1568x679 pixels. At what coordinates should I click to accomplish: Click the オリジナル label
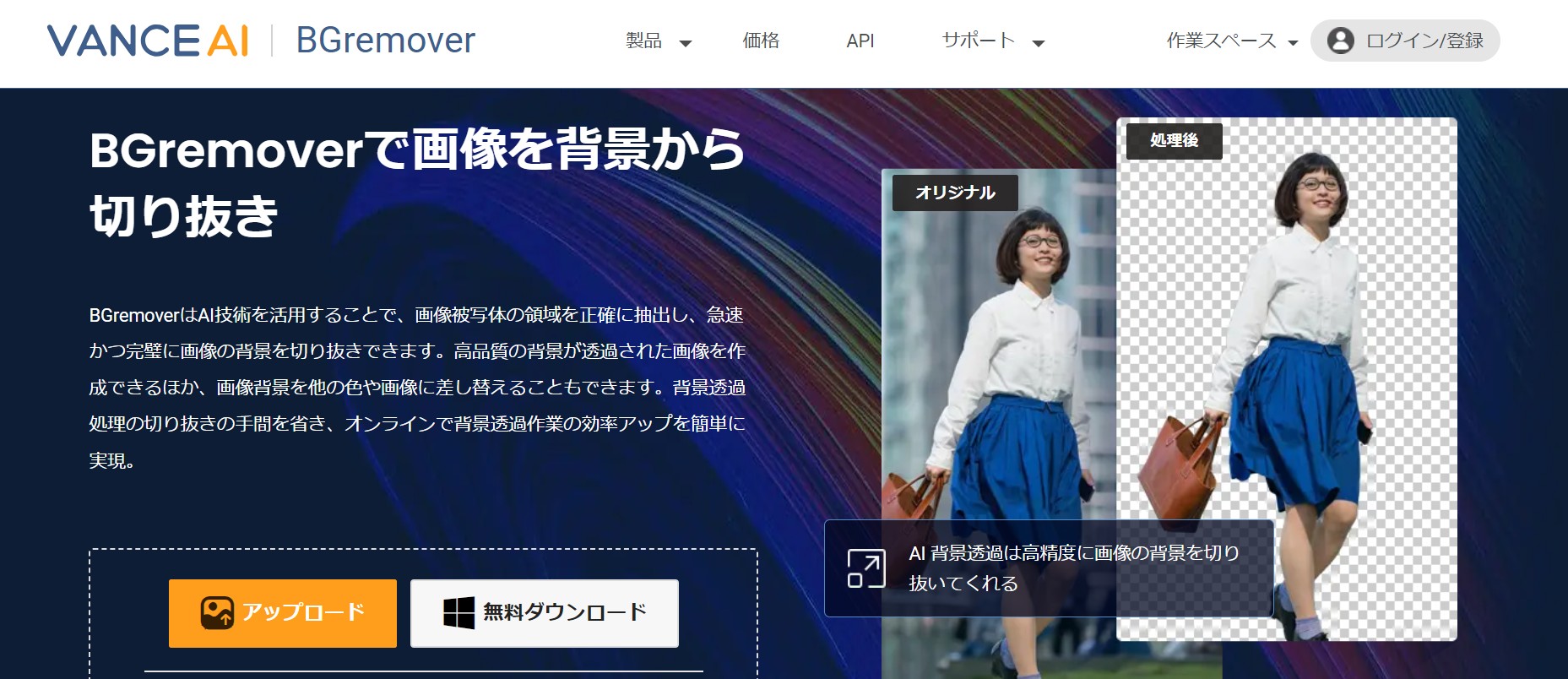click(955, 193)
